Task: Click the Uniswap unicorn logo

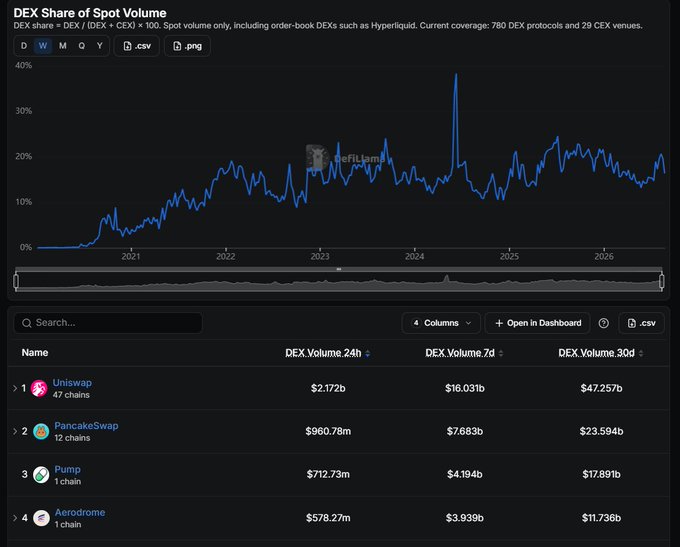Action: (x=39, y=388)
